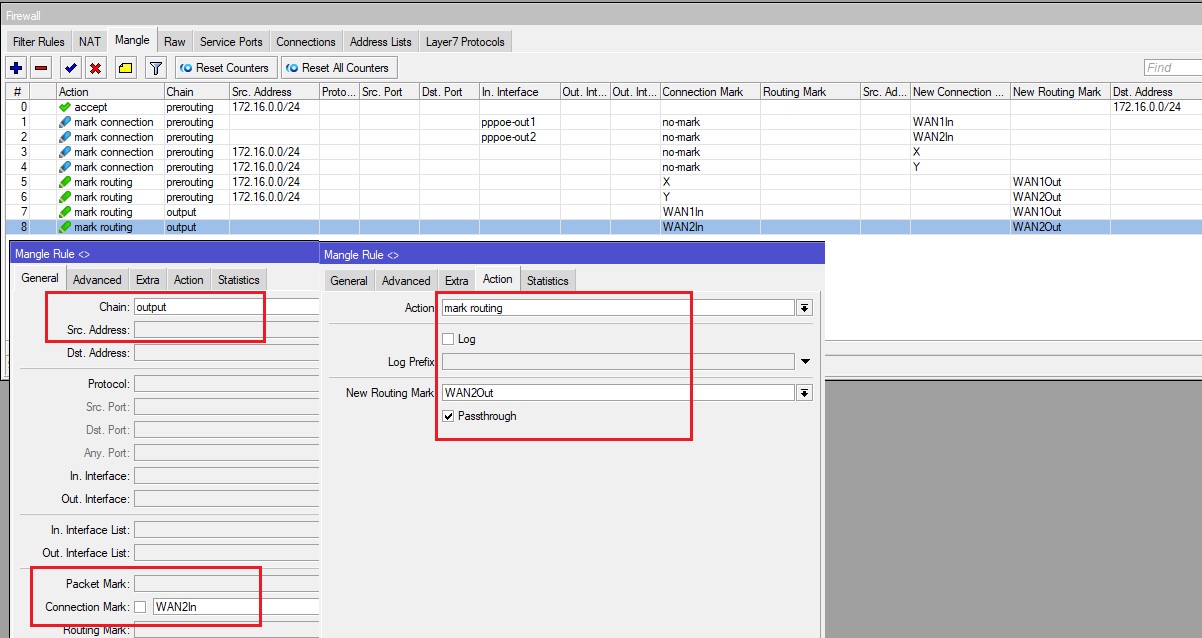Sort by the New Routing Mark column header

1059,92
